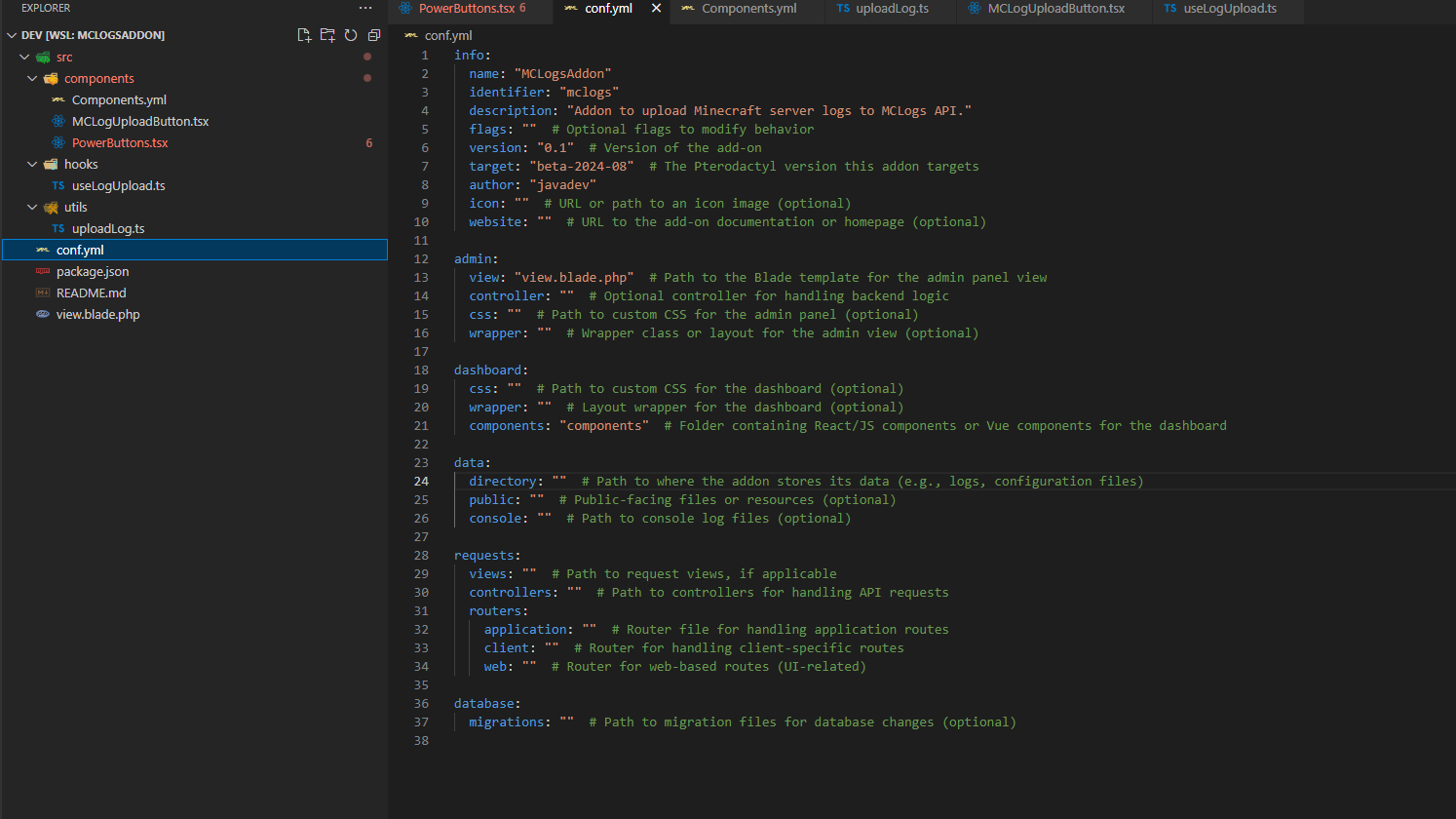Click line number 1 in the gutter
Viewport: 1456px width, 819px height.
[425, 55]
